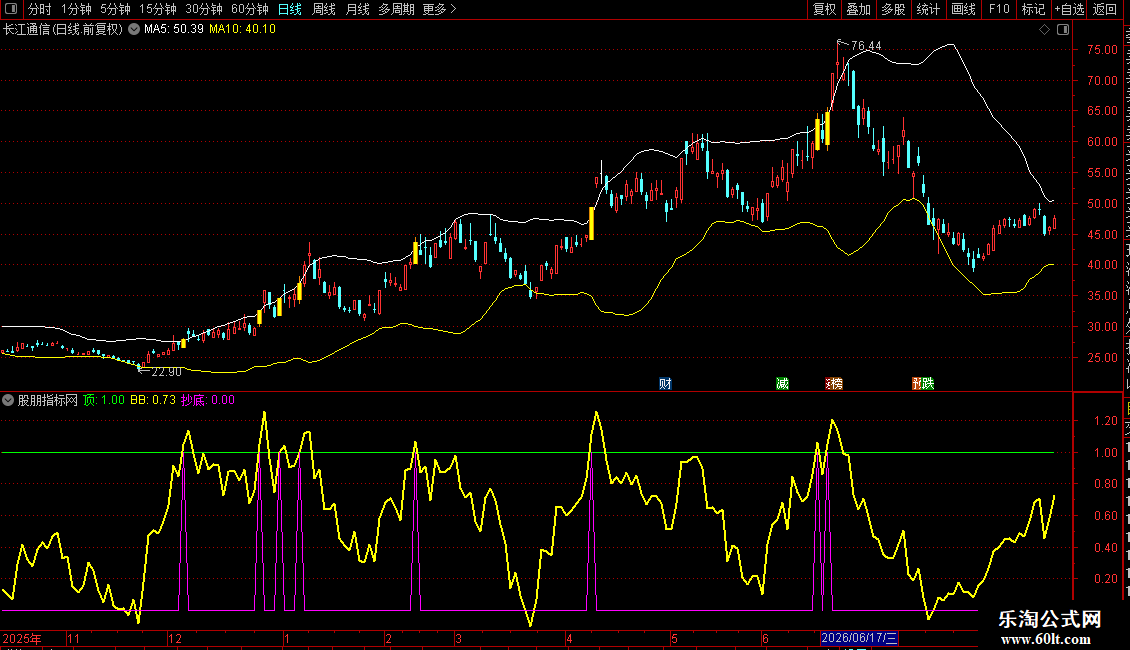The width and height of the screenshot is (1130, 650).
Task: Click the 抄底: 0.00 indicator value
Action: click(208, 400)
